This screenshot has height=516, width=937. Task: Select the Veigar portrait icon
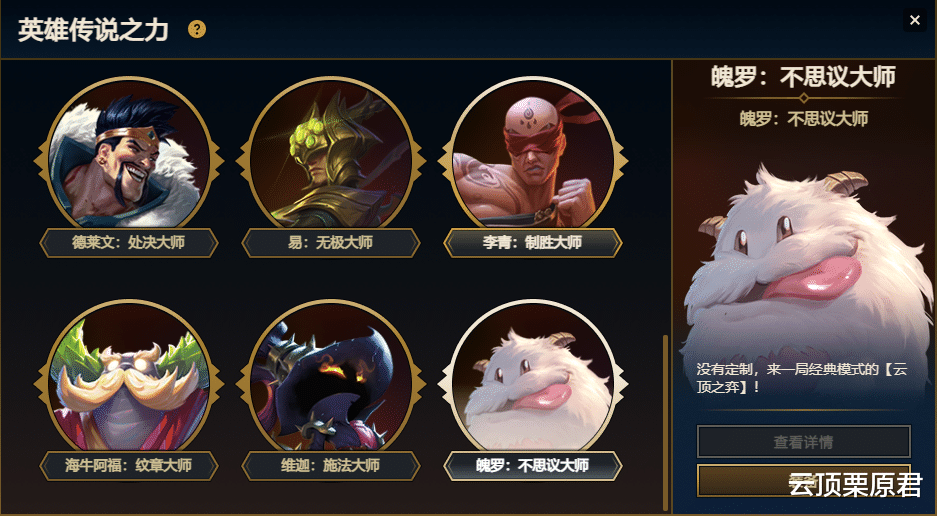click(330, 378)
